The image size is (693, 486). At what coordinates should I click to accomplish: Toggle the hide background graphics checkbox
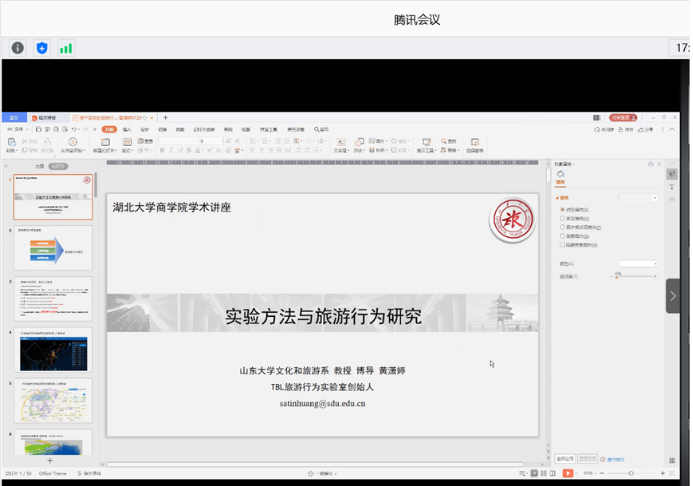(562, 244)
